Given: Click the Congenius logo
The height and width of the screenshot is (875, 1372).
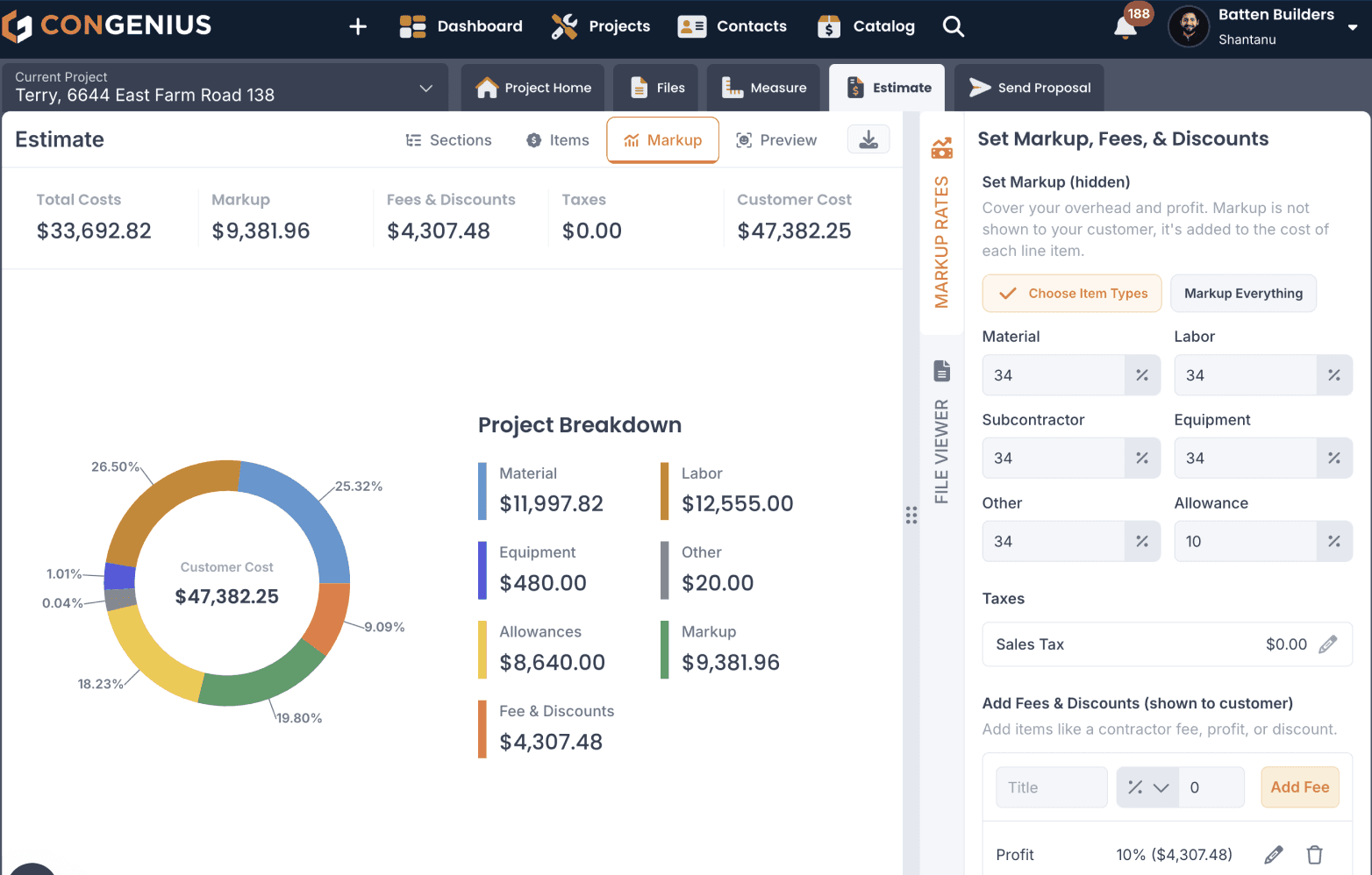Looking at the screenshot, I should pyautogui.click(x=106, y=25).
